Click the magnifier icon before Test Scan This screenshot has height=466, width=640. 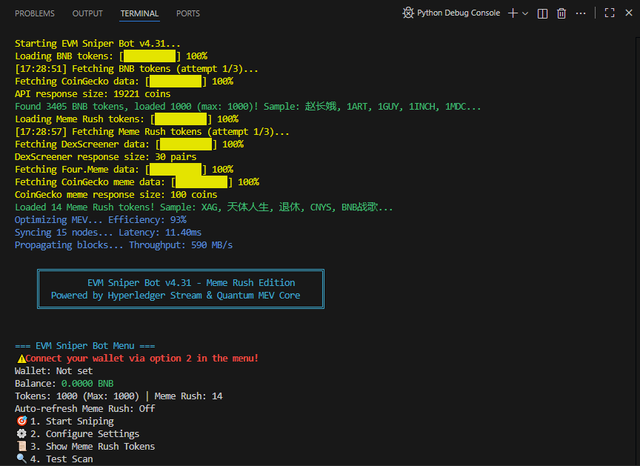point(22,458)
